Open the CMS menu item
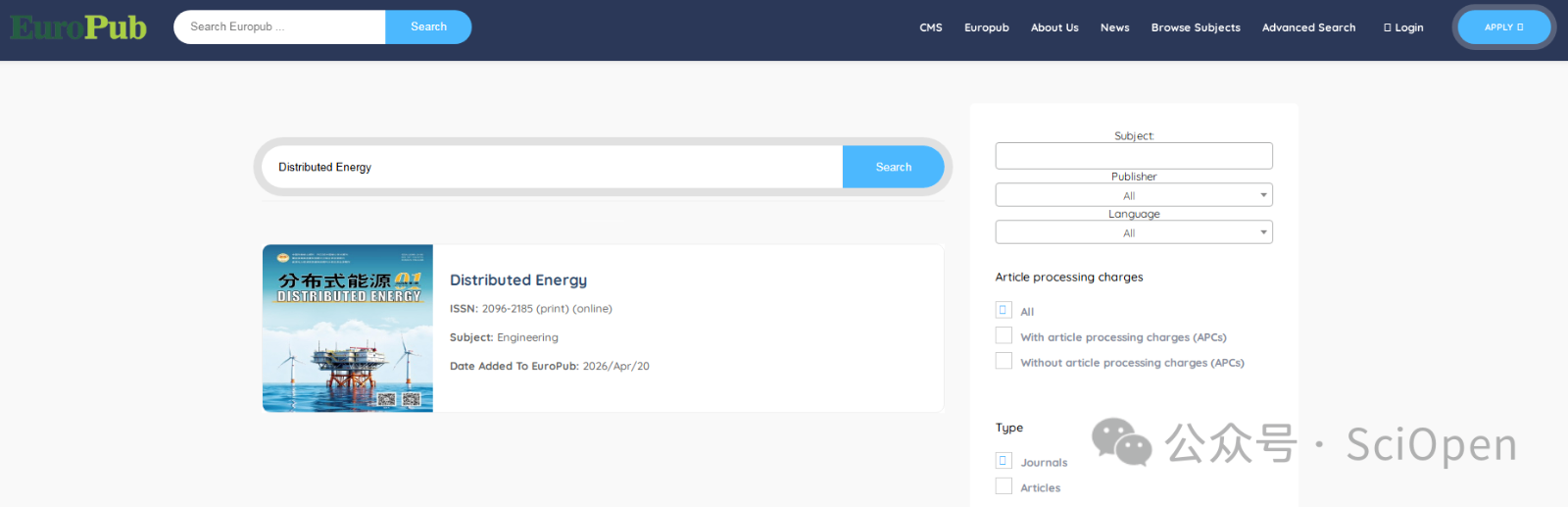Image resolution: width=1568 pixels, height=507 pixels. click(931, 27)
